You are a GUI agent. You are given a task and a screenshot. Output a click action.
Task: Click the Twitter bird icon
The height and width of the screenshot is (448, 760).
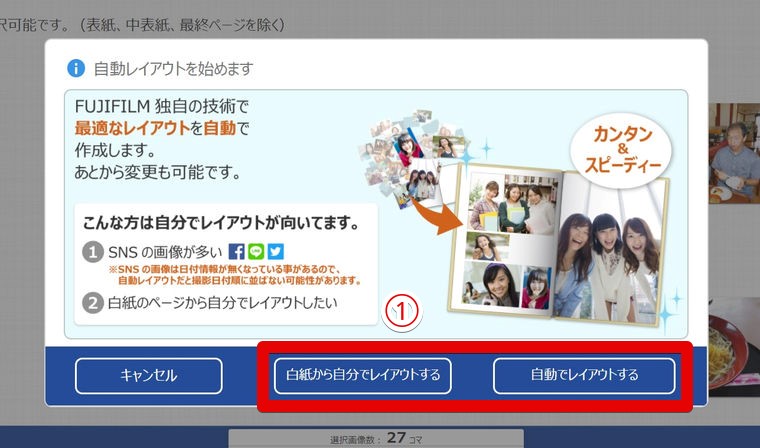275,252
